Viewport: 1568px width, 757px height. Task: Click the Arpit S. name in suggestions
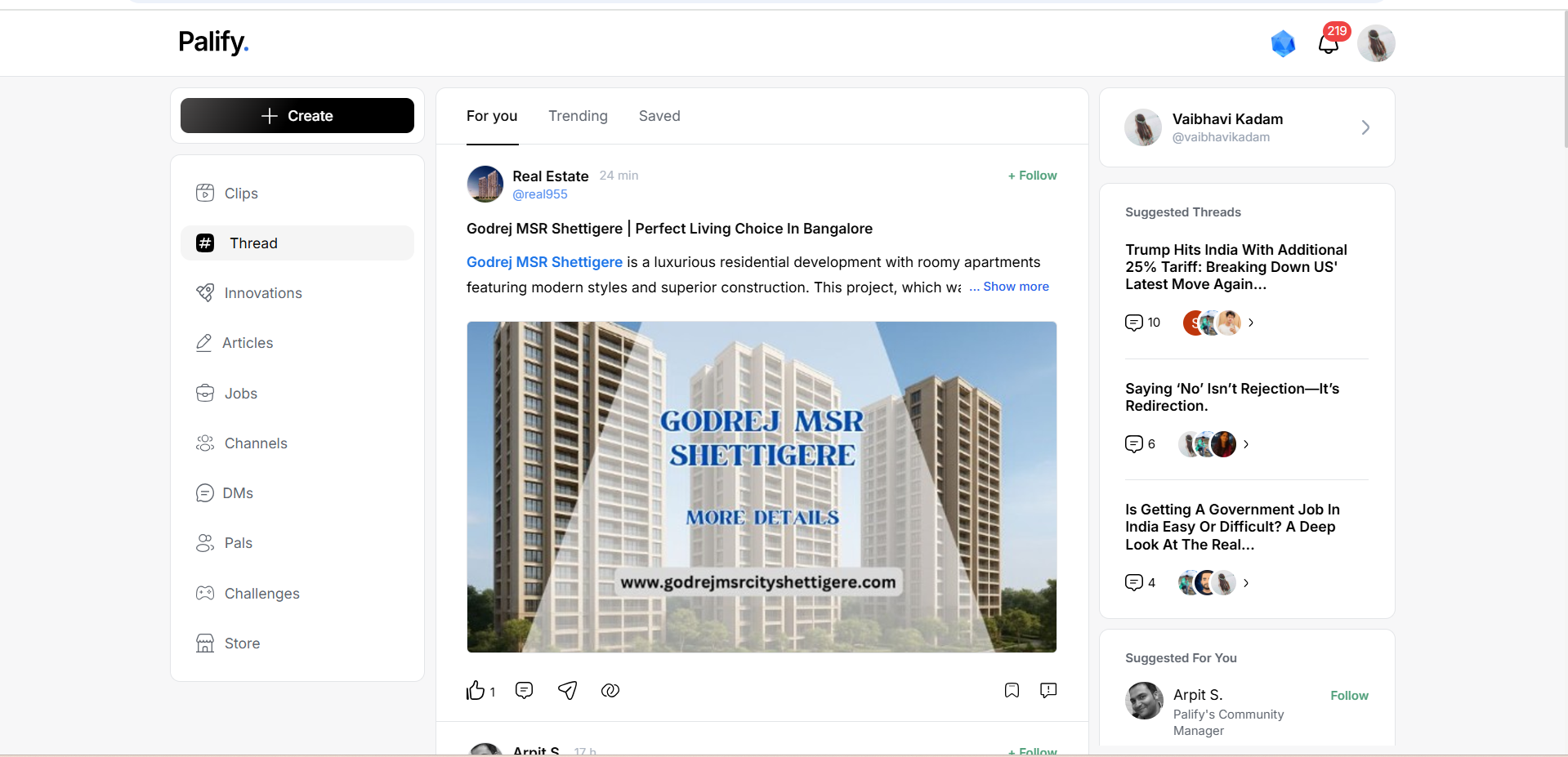[1198, 695]
